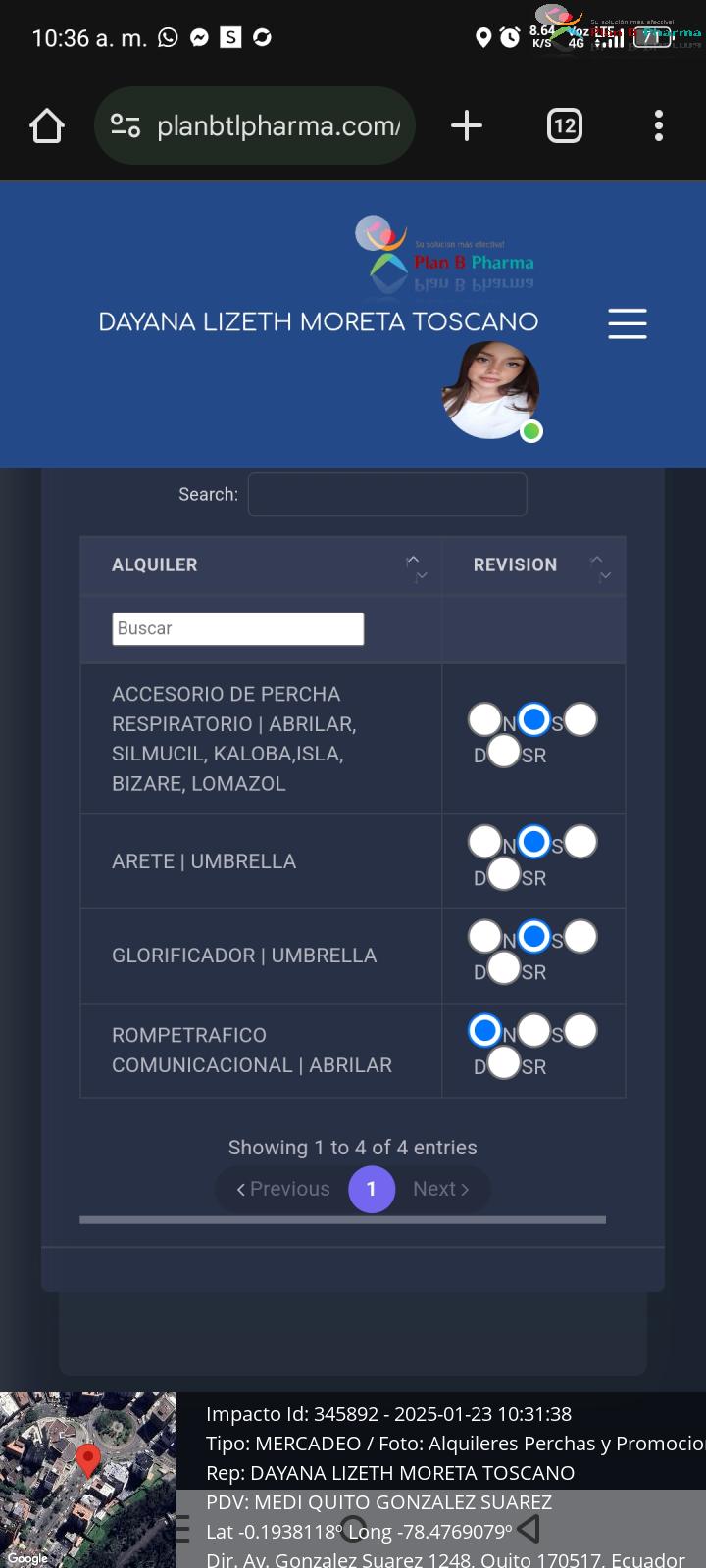The image size is (706, 1568).
Task: Select SR radio for ROMPETRAFICO COMUNICACIONAL row
Action: tap(503, 1062)
